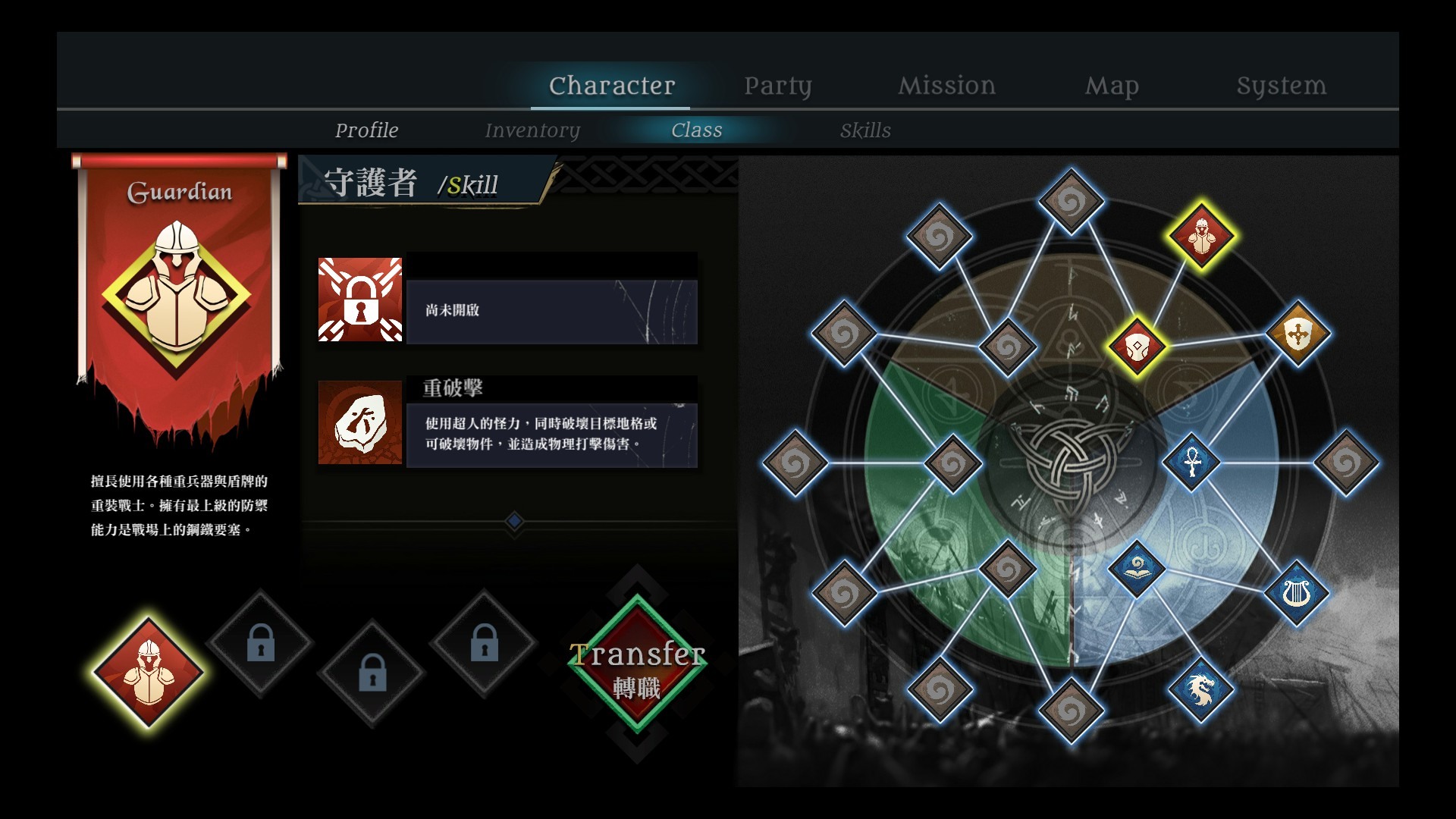Click the unknown swirl node at wheel top
This screenshot has height=819, width=1456.
click(x=1070, y=202)
